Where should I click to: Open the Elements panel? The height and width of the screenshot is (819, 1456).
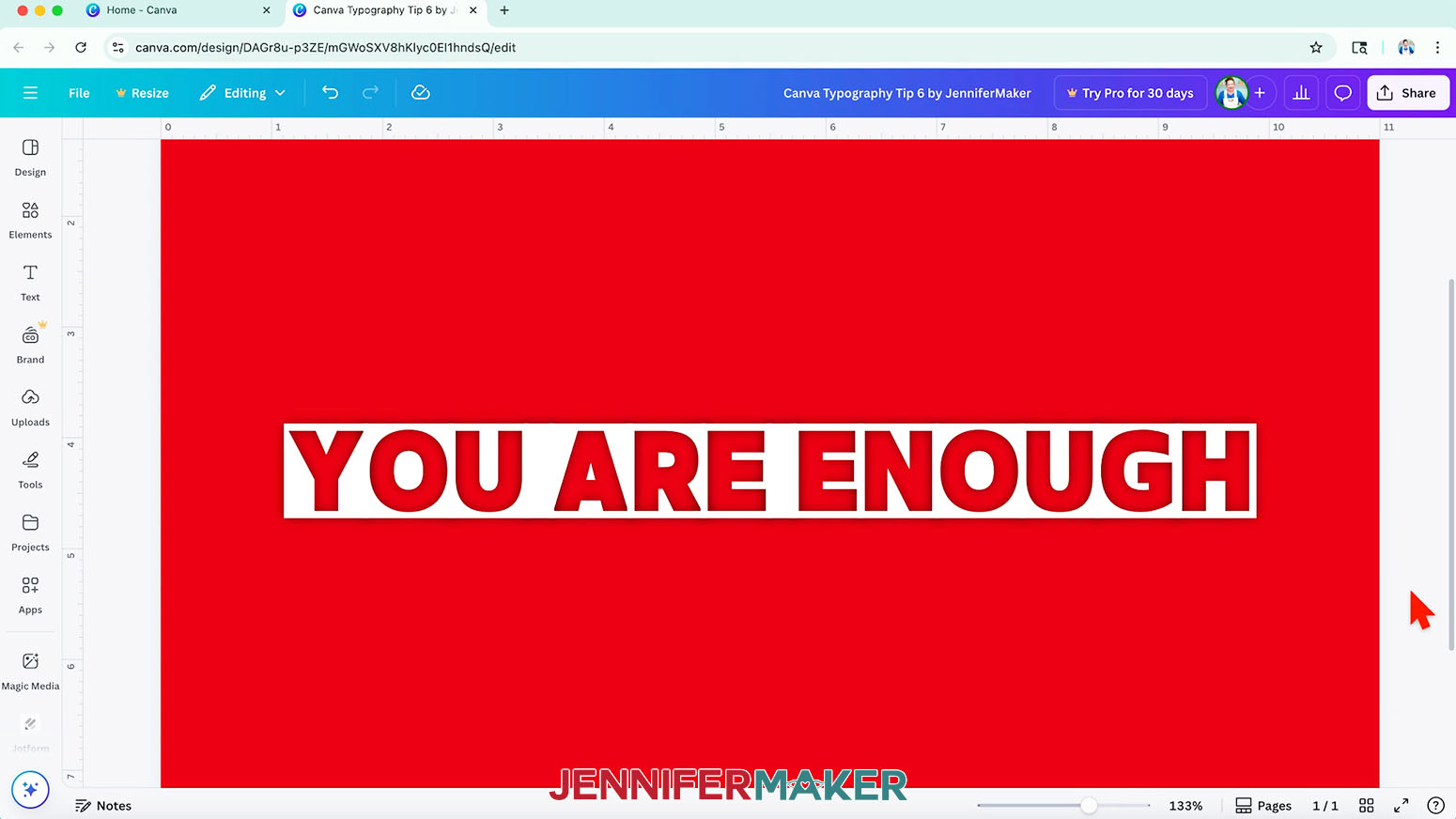coord(30,221)
